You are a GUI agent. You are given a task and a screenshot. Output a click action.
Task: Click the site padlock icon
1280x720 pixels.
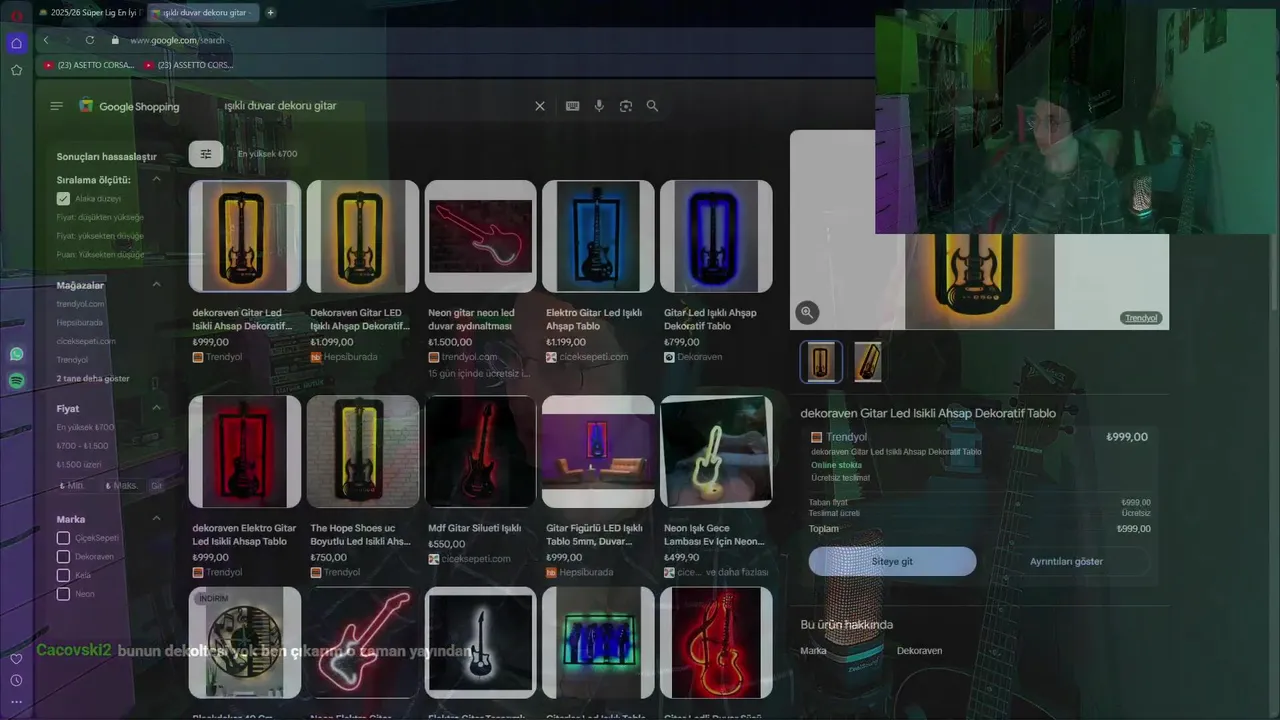click(115, 40)
